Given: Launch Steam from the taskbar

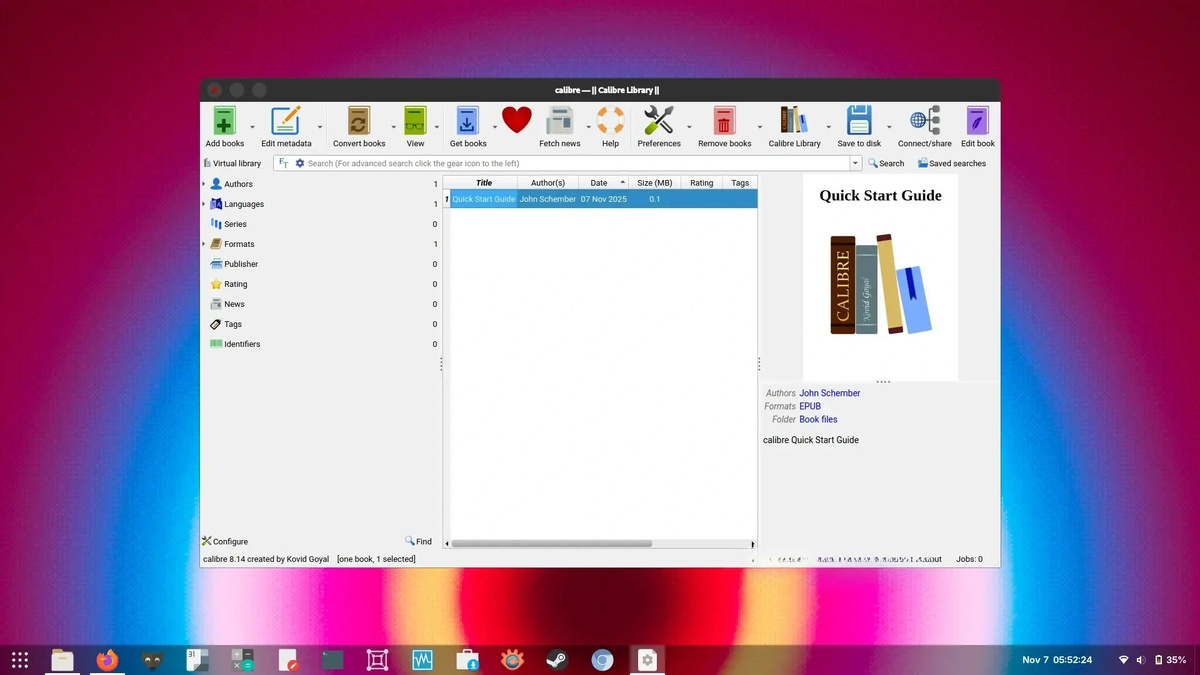Looking at the screenshot, I should click(x=557, y=660).
